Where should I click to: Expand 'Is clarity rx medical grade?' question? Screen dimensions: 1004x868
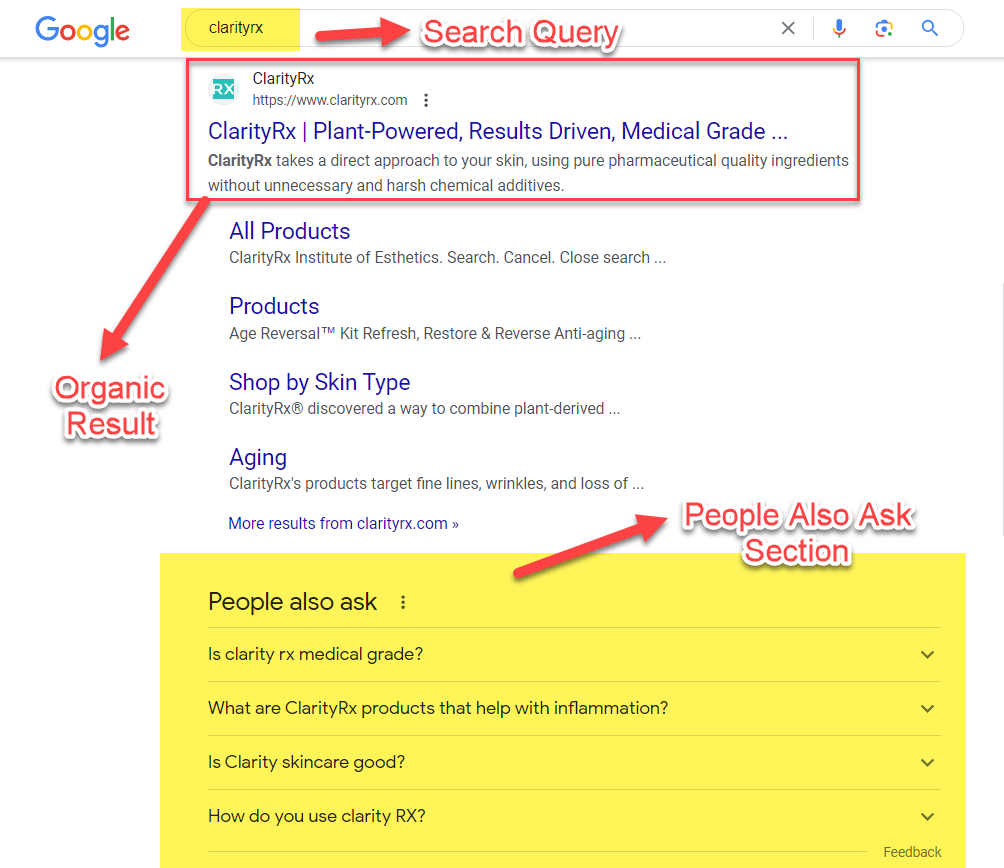pyautogui.click(x=574, y=654)
